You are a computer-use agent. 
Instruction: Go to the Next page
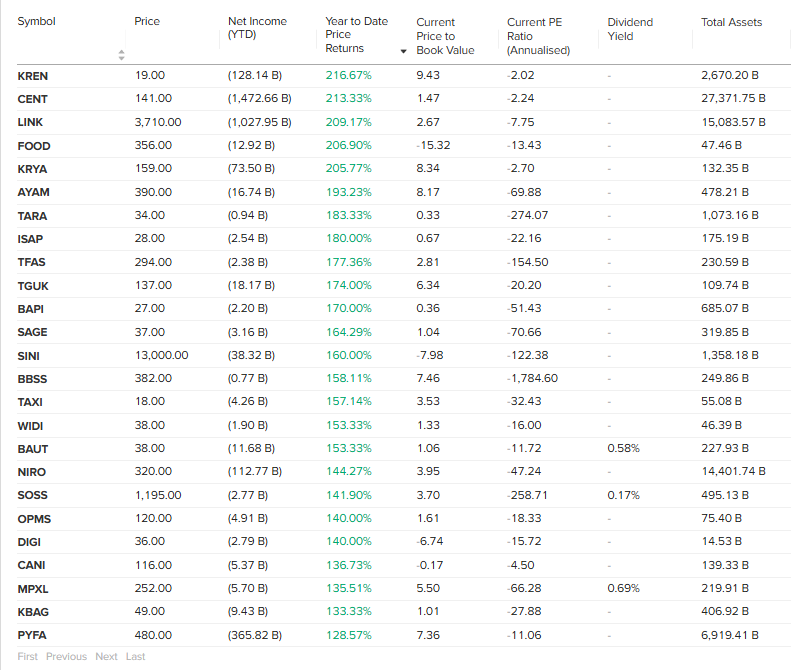tap(106, 656)
